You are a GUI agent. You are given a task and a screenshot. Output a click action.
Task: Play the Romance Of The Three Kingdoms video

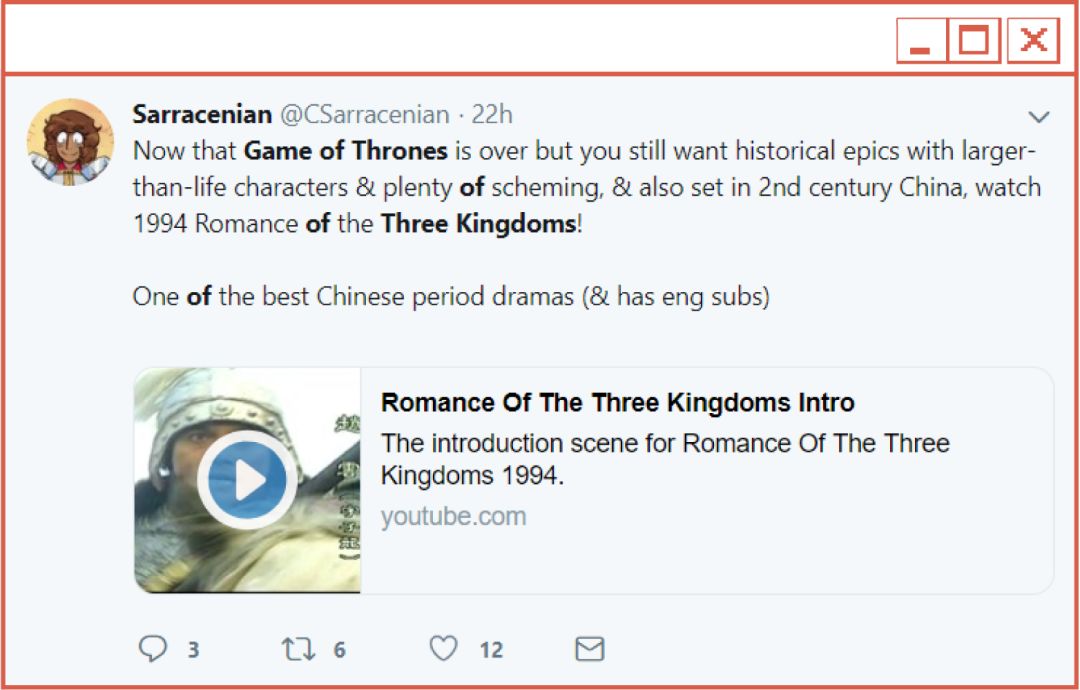click(246, 478)
